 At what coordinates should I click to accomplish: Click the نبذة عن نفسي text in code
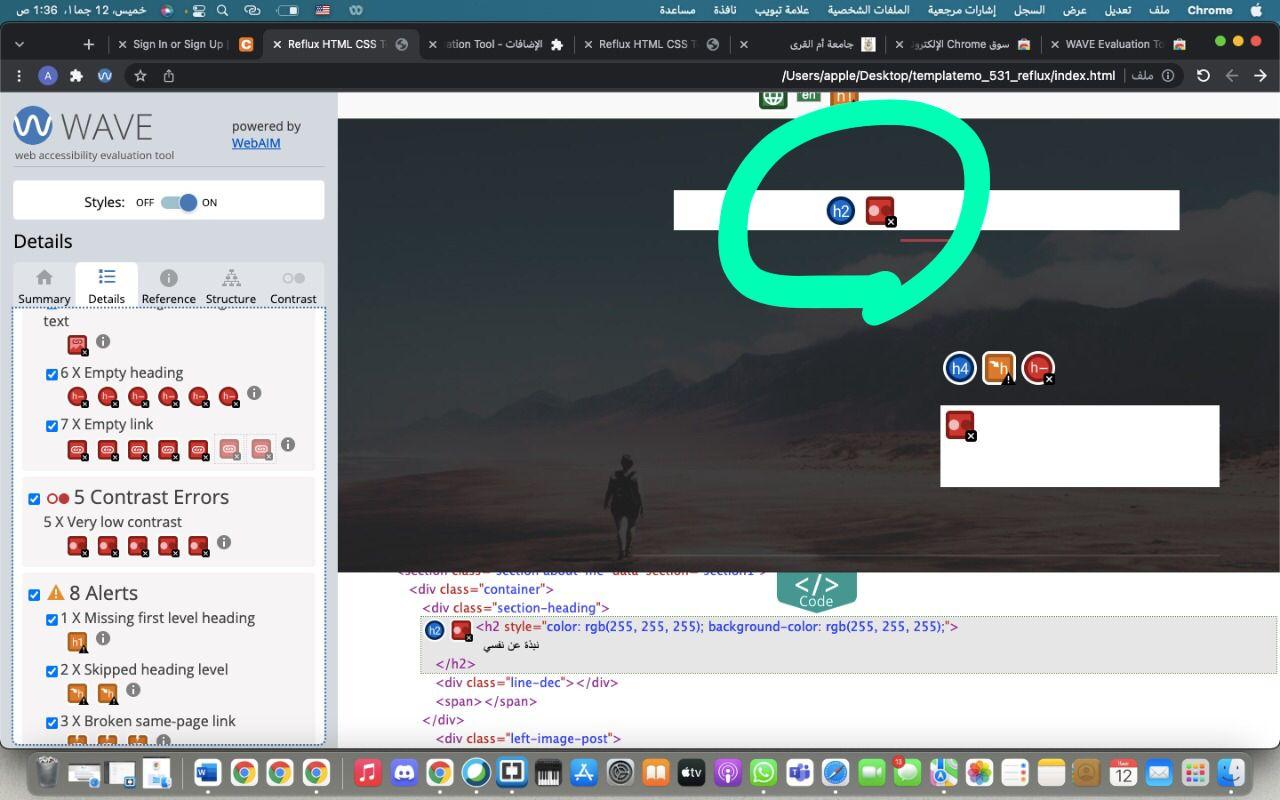(511, 646)
